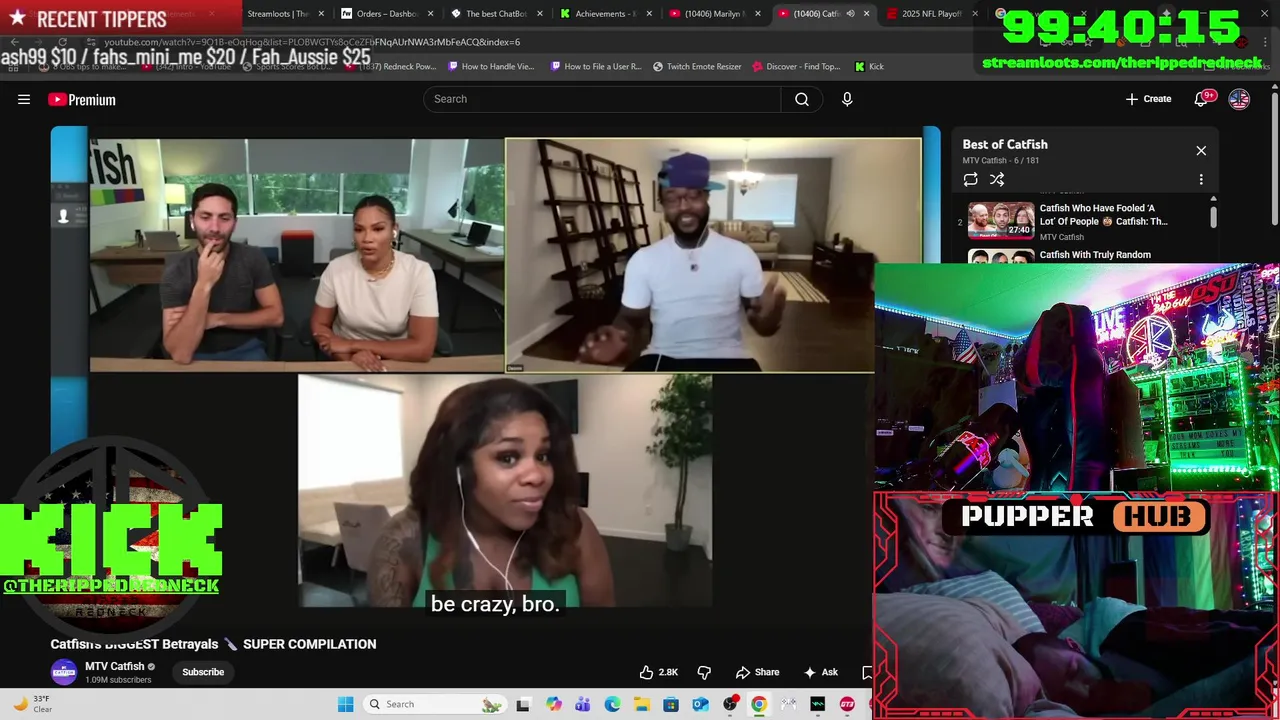Click the Ask button below the video
The image size is (1280, 720).
click(x=821, y=672)
